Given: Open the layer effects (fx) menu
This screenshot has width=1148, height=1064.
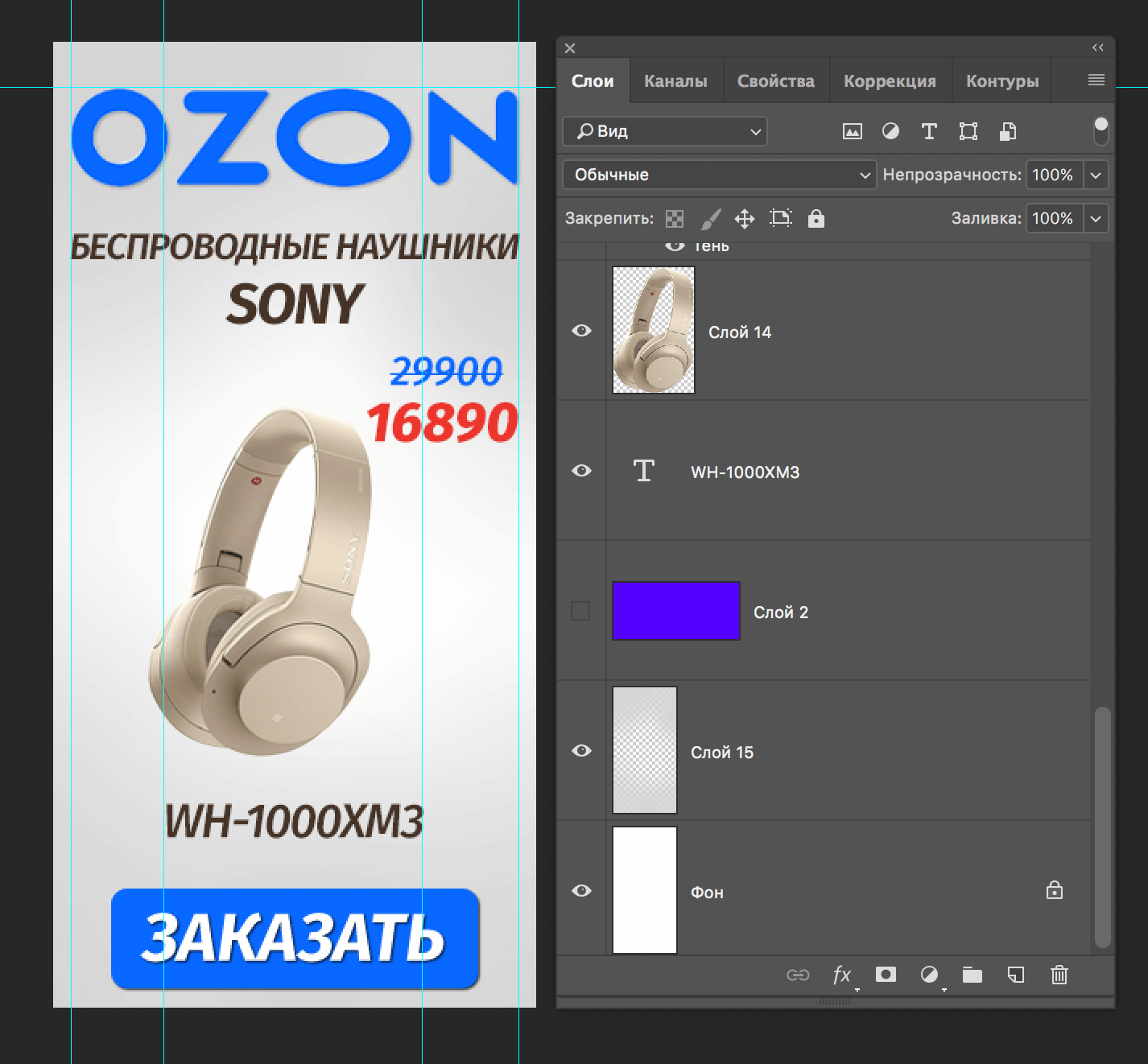Looking at the screenshot, I should point(843,975).
